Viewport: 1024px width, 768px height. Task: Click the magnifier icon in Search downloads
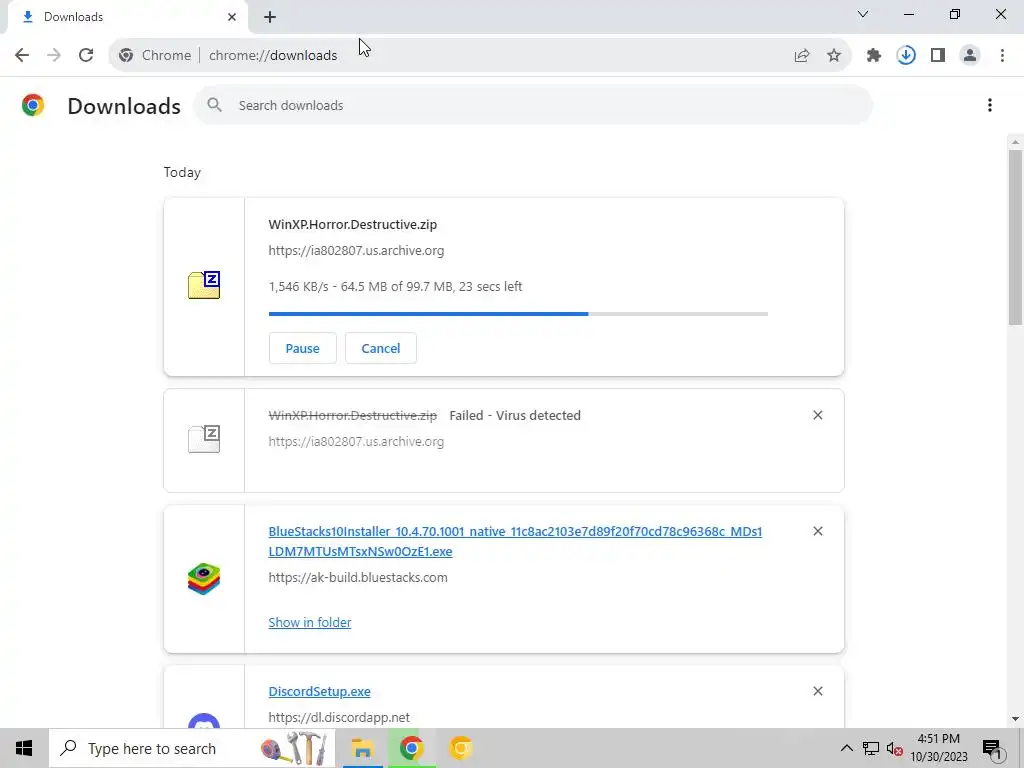[x=214, y=105]
